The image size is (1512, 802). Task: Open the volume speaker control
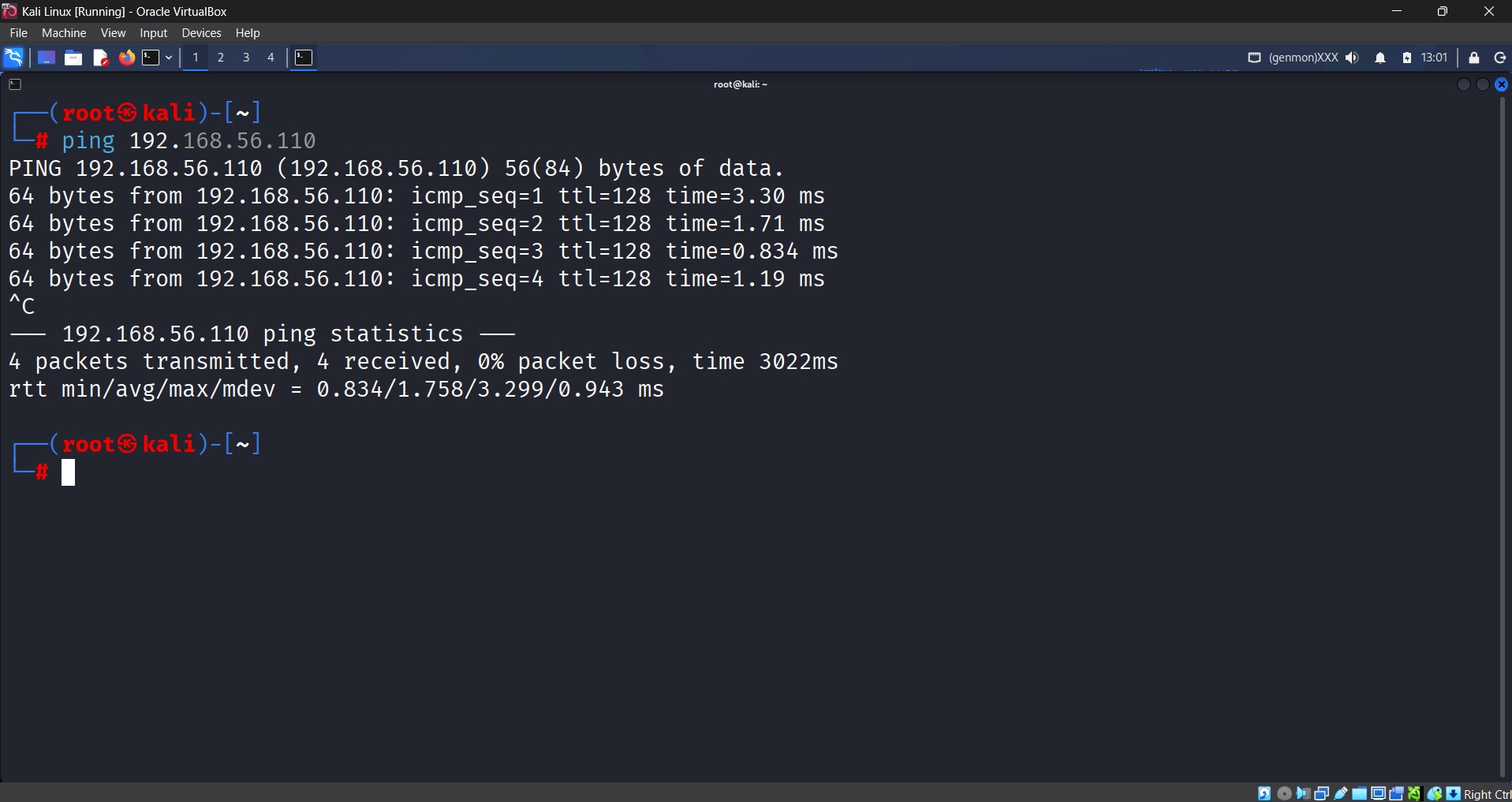pos(1353,58)
